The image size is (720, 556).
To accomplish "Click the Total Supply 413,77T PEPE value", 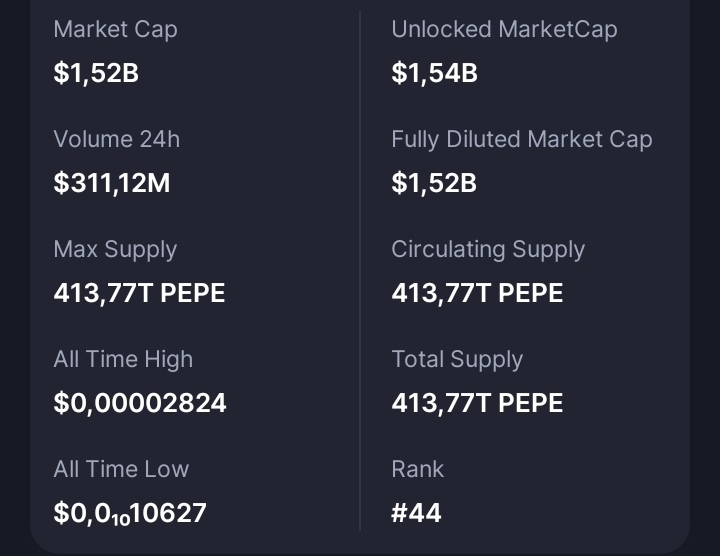I will pos(477,403).
